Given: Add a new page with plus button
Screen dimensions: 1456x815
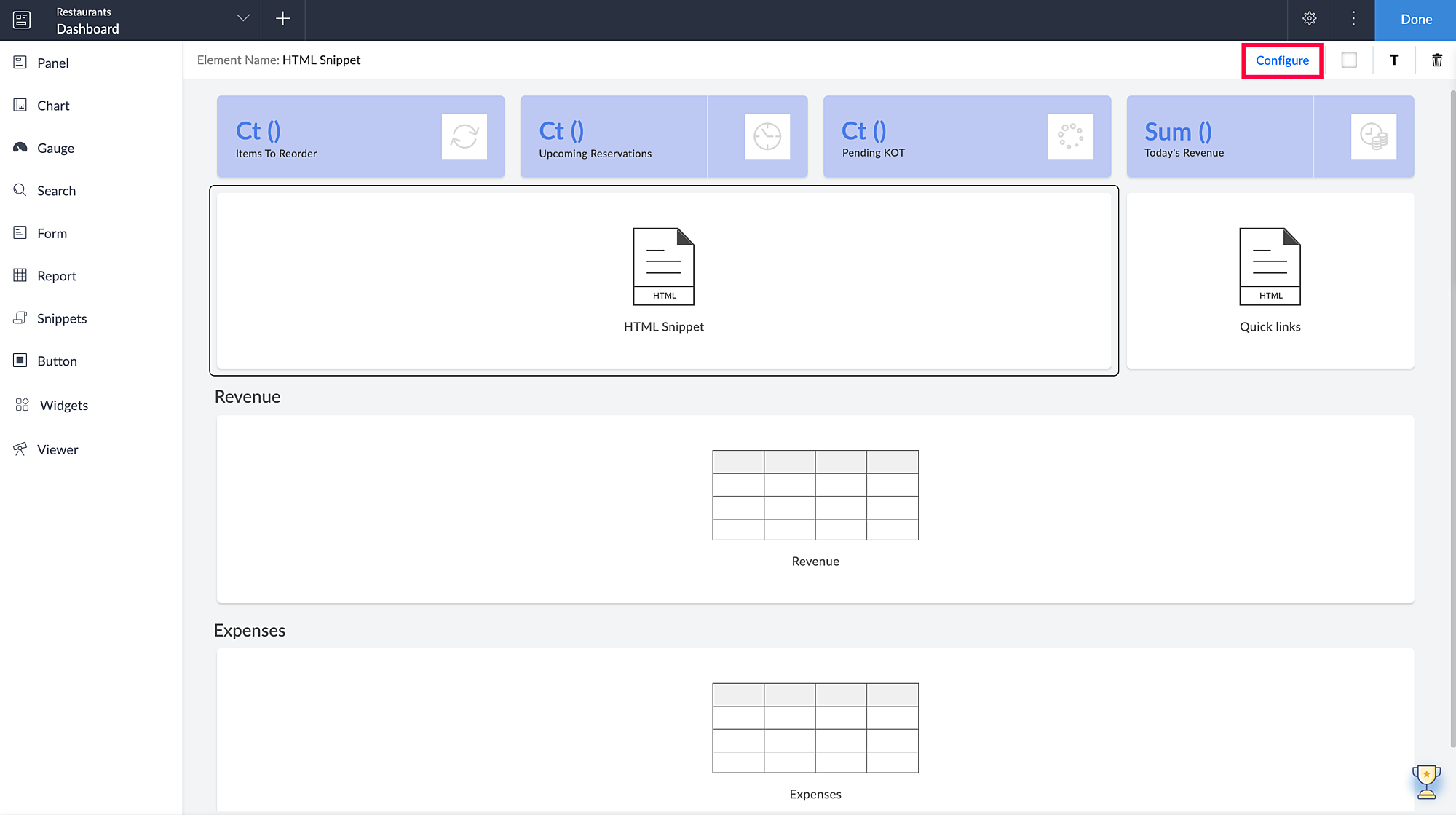Looking at the screenshot, I should [283, 19].
